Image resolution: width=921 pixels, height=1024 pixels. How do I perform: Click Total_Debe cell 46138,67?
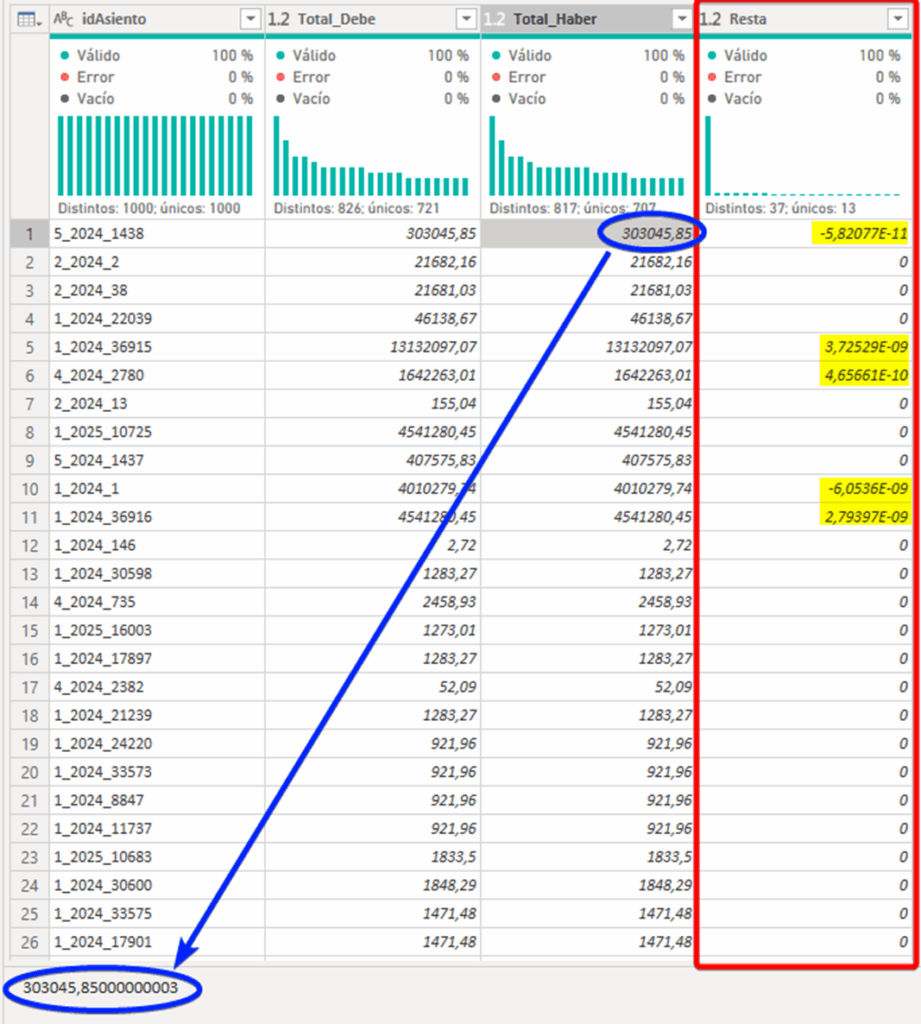click(x=372, y=319)
